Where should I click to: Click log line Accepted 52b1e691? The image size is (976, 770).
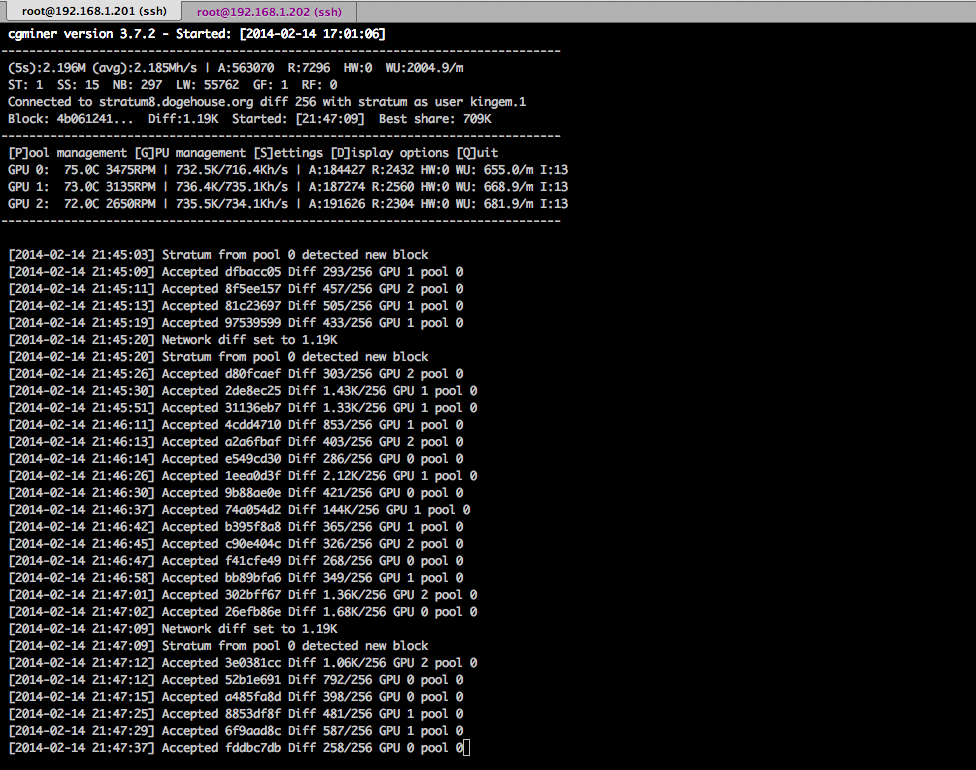(236, 680)
